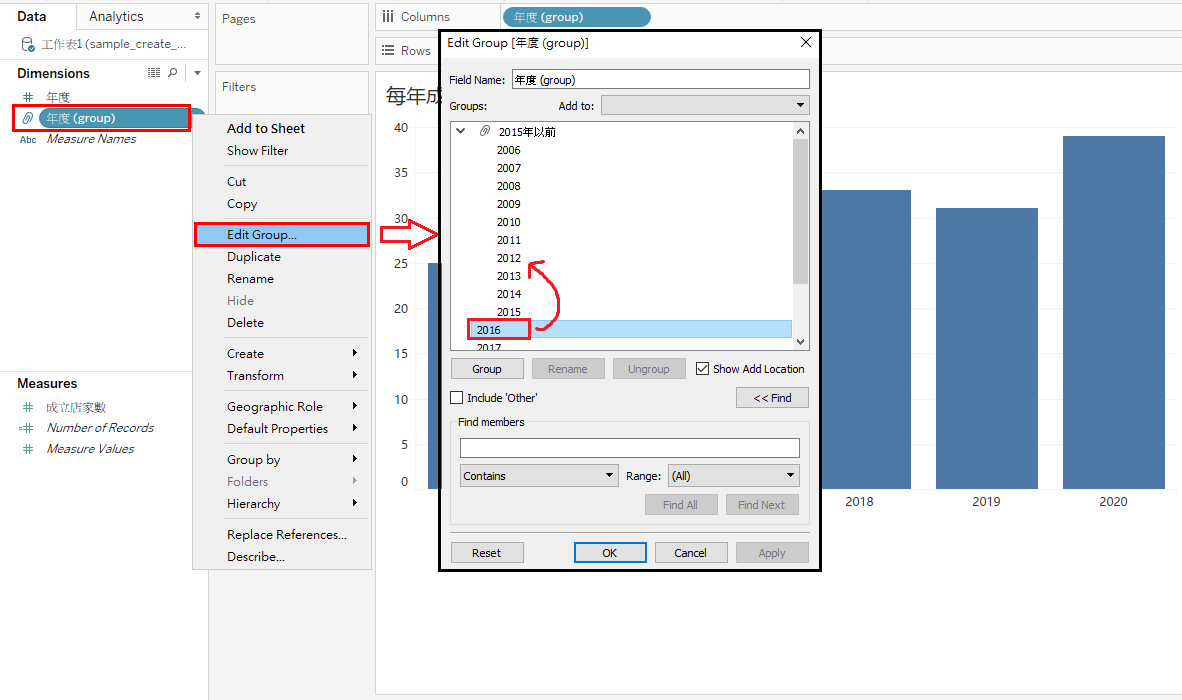Click the number sign icon beside 年度 dimension

[28, 96]
